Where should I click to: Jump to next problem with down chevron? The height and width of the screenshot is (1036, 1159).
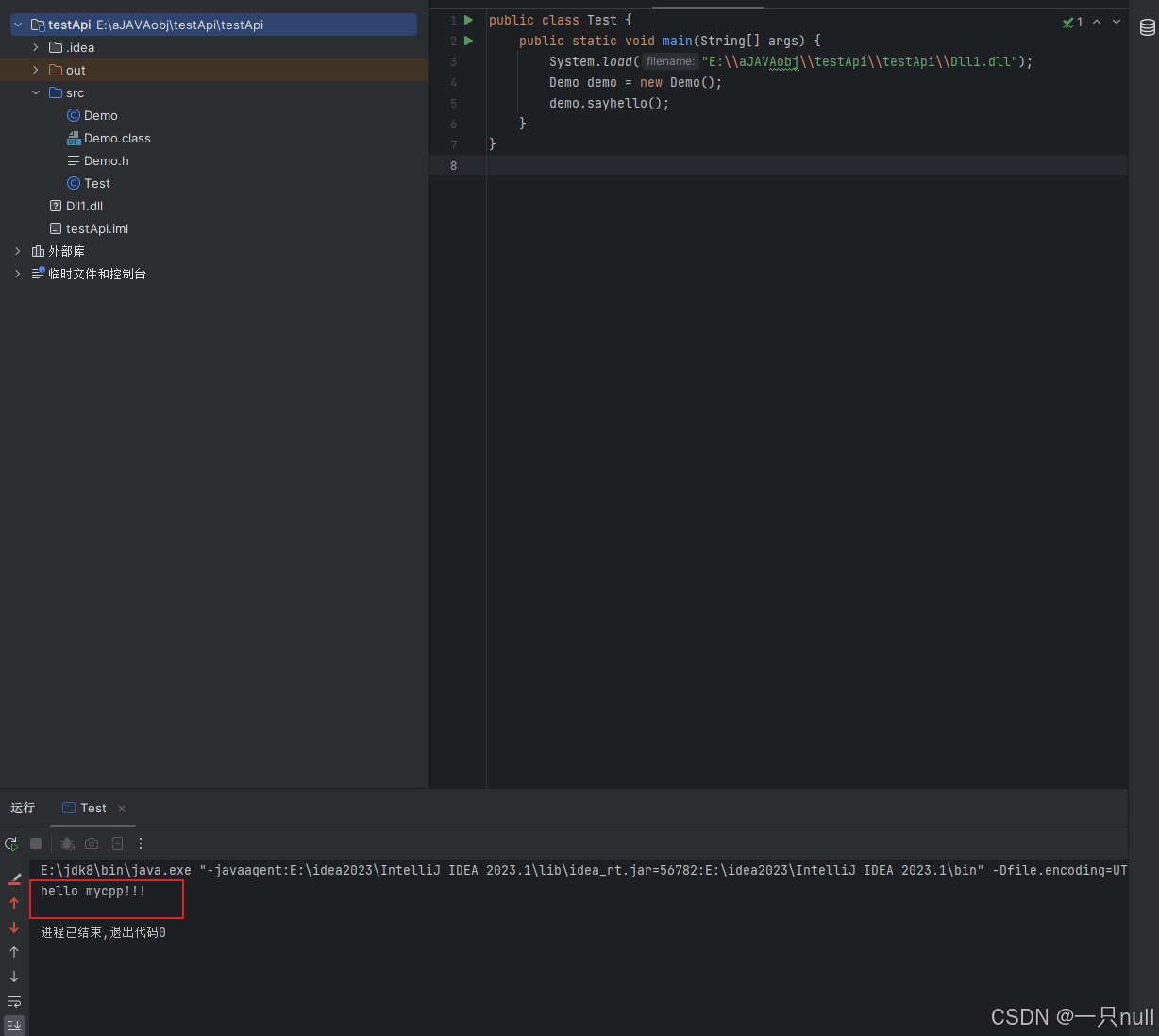coord(1117,21)
